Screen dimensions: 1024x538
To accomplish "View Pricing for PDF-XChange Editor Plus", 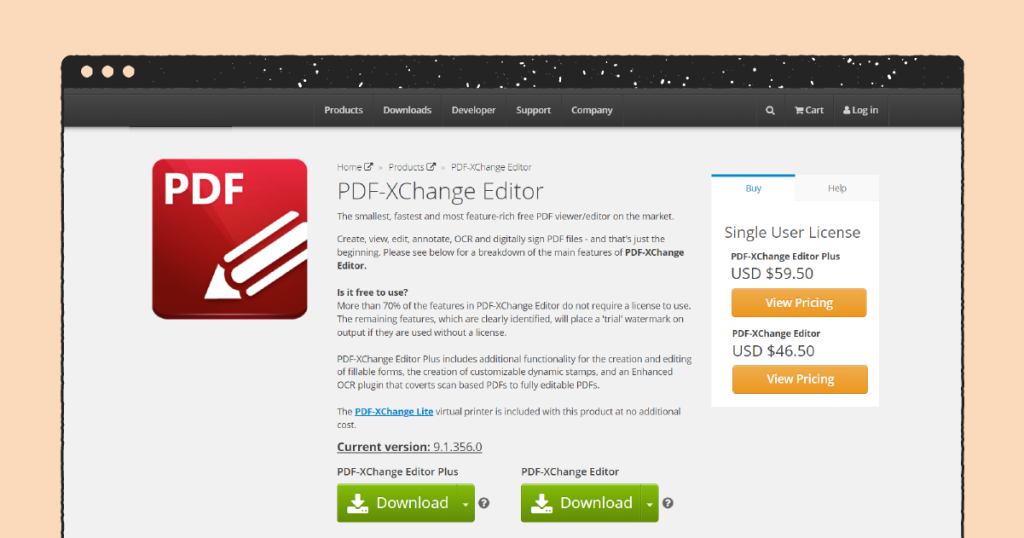I will tap(799, 303).
